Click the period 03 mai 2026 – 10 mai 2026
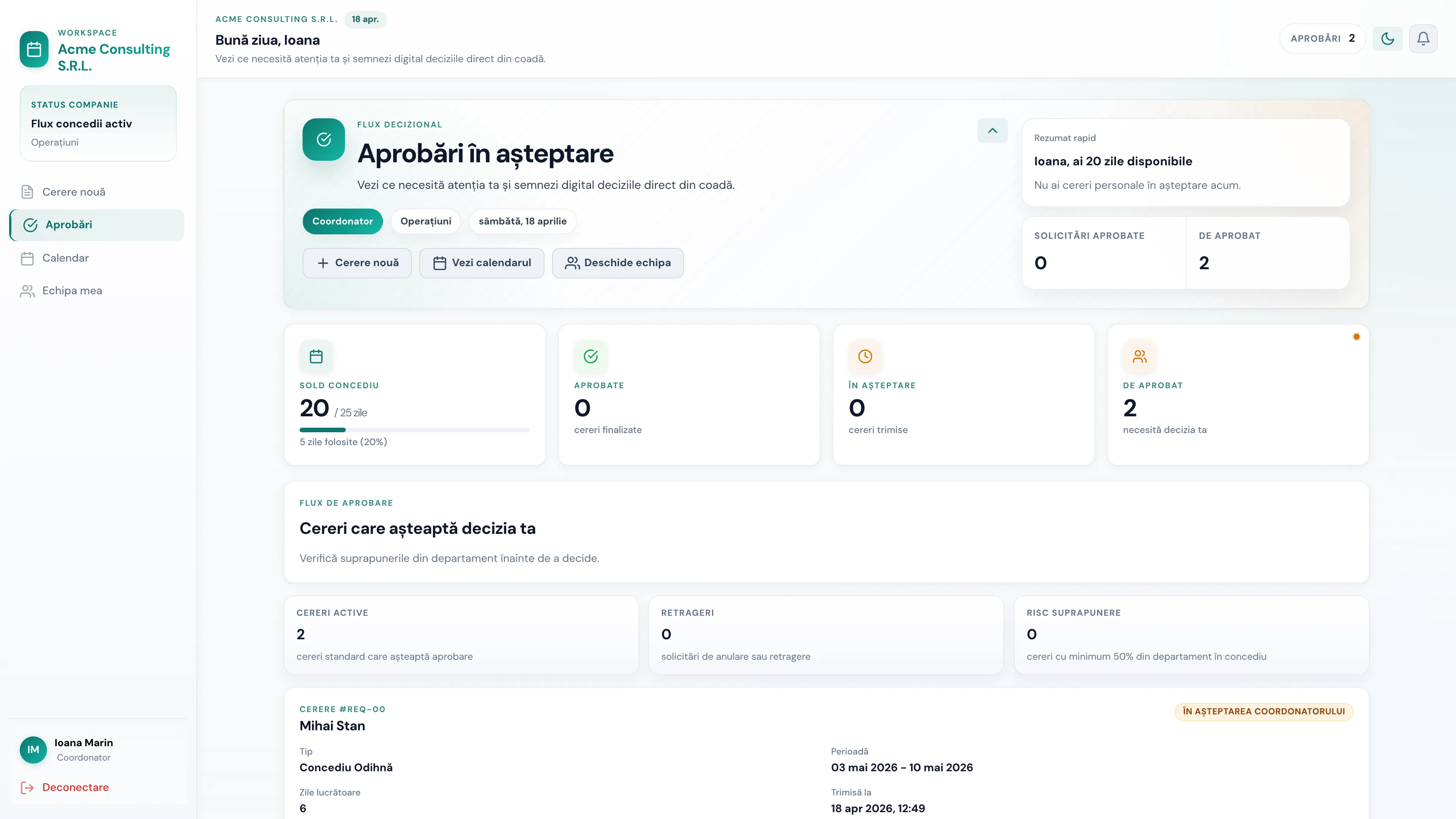 [902, 767]
